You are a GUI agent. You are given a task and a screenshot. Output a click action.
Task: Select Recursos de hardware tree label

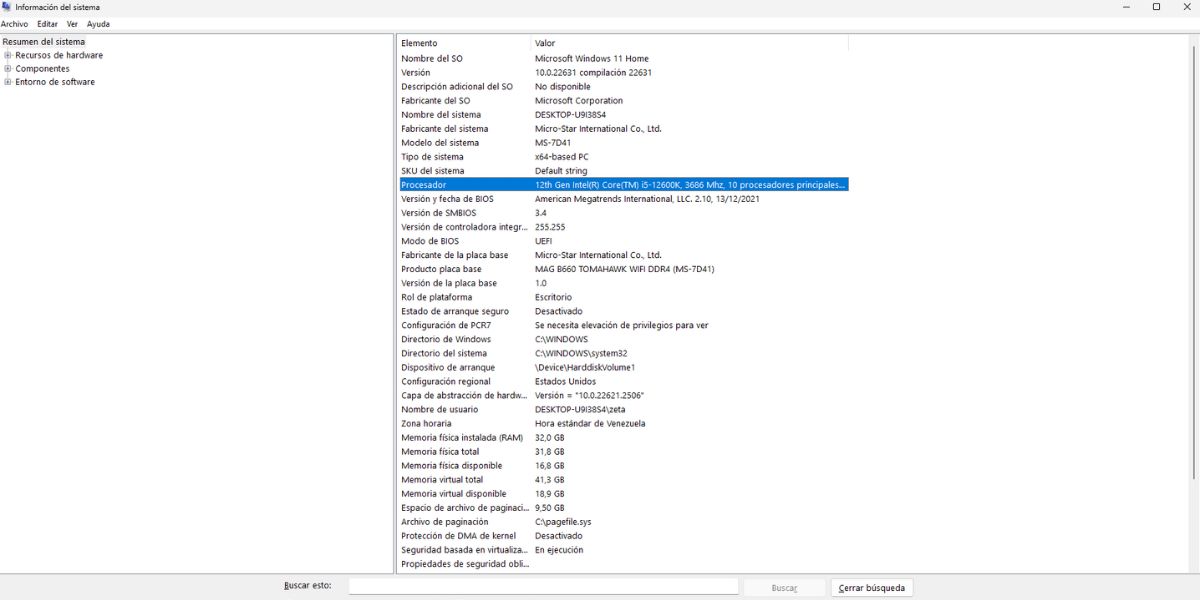[59, 55]
